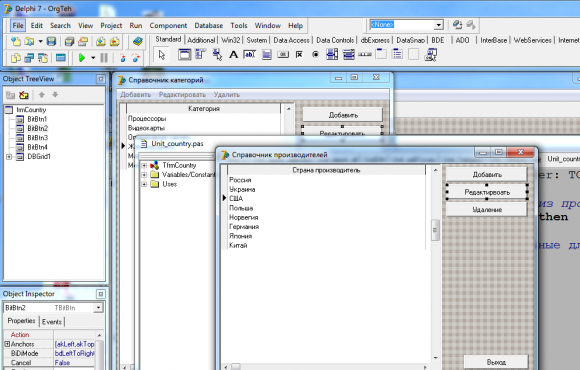
Task: Expand the DBGrid1 tree node
Action: click(9, 157)
